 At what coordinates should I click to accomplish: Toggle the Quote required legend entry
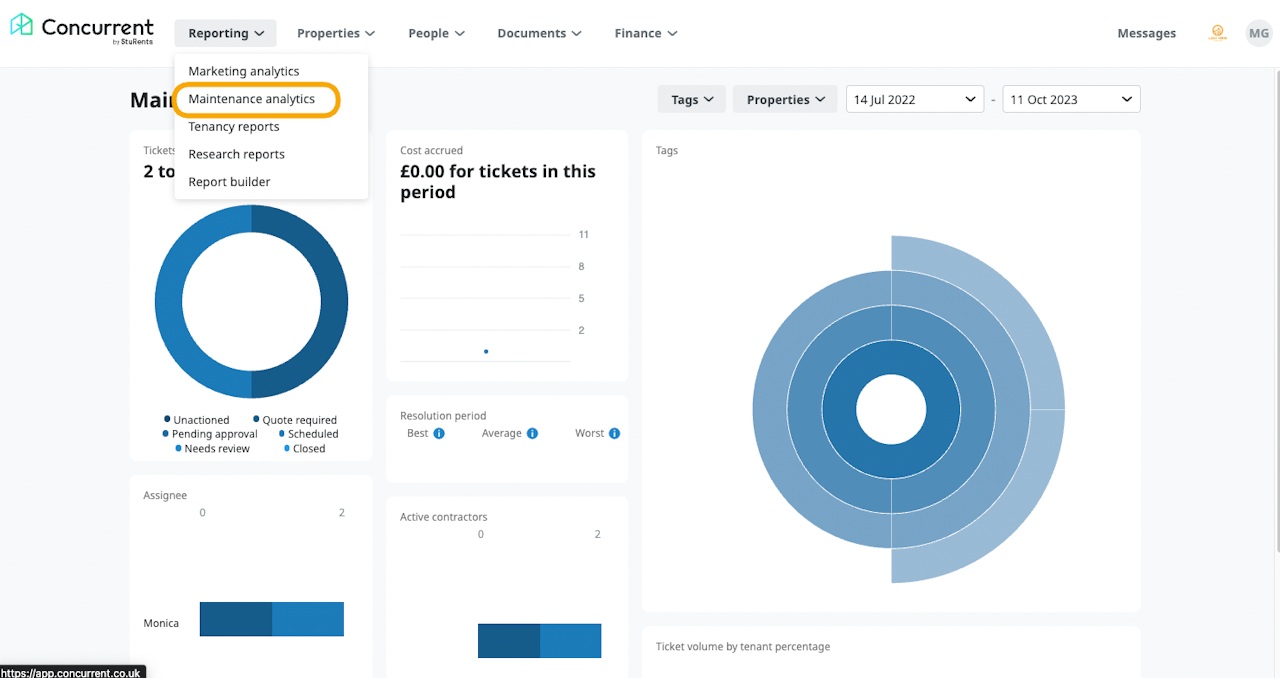point(295,420)
